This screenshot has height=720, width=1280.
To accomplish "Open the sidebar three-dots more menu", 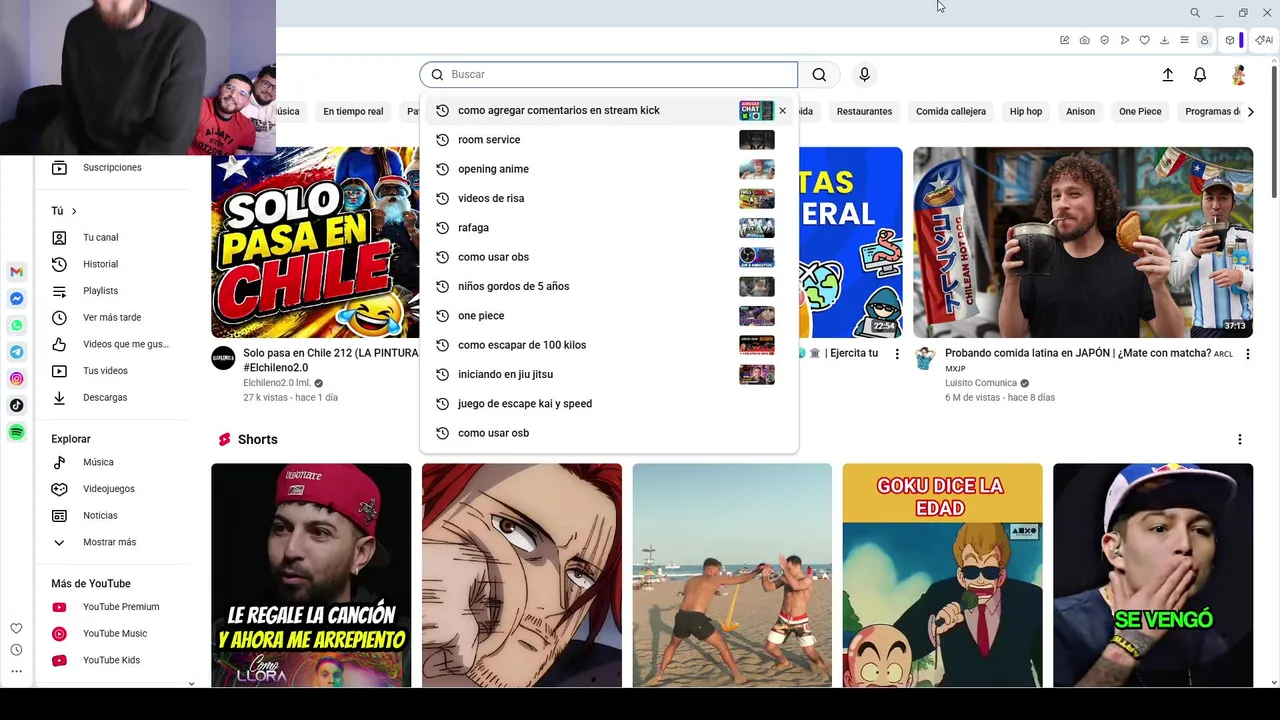I will tap(16, 672).
